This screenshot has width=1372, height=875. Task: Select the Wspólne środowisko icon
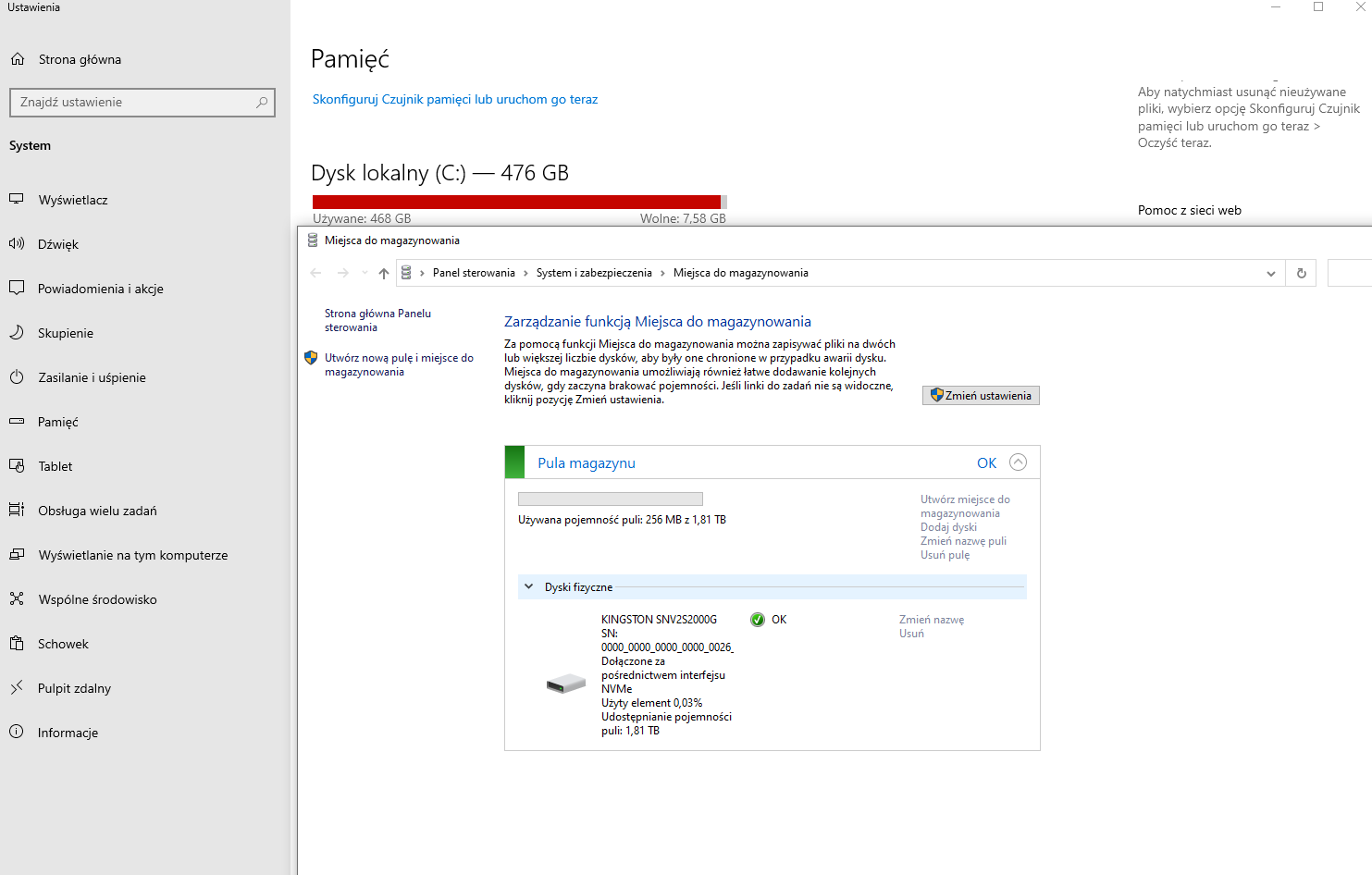(x=17, y=599)
